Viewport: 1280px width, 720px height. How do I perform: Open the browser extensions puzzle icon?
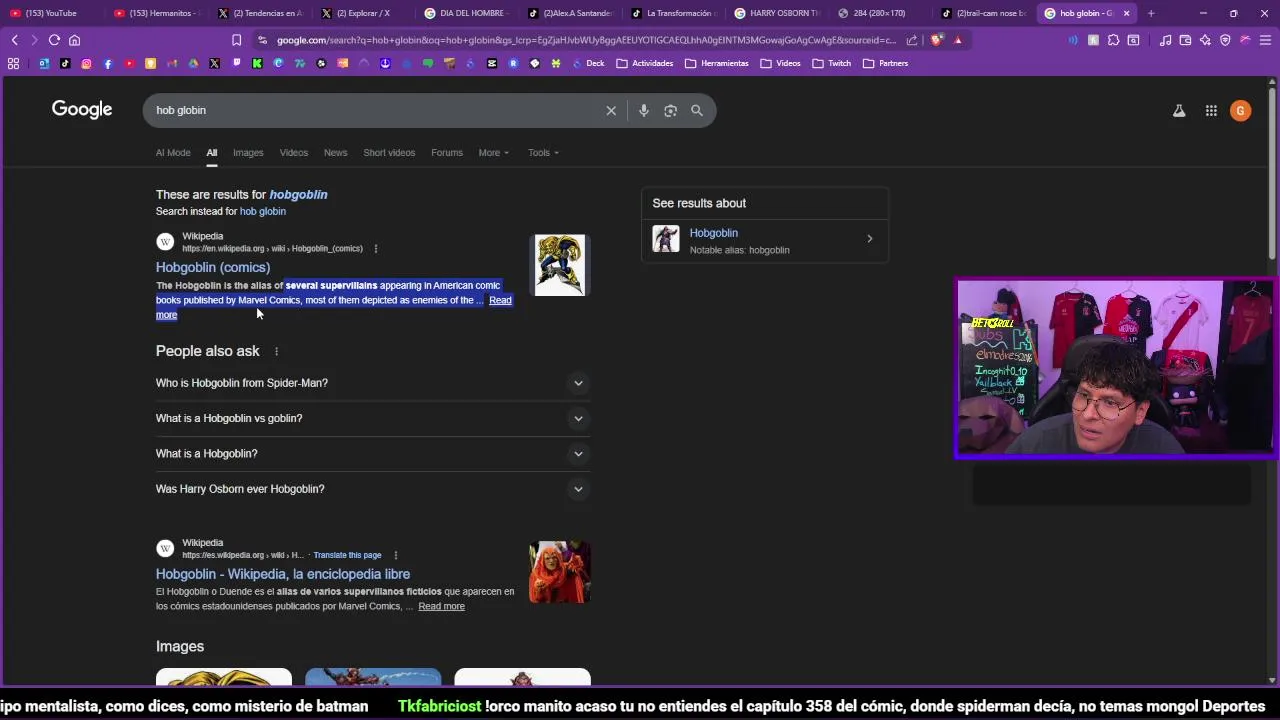(x=1113, y=40)
